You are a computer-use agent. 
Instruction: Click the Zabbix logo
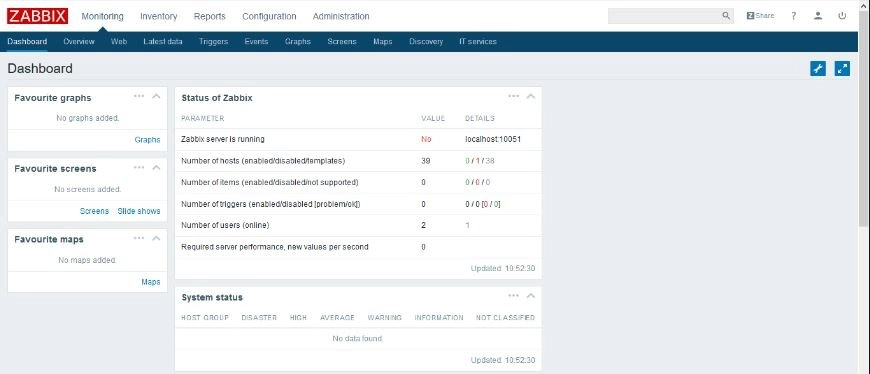click(38, 16)
